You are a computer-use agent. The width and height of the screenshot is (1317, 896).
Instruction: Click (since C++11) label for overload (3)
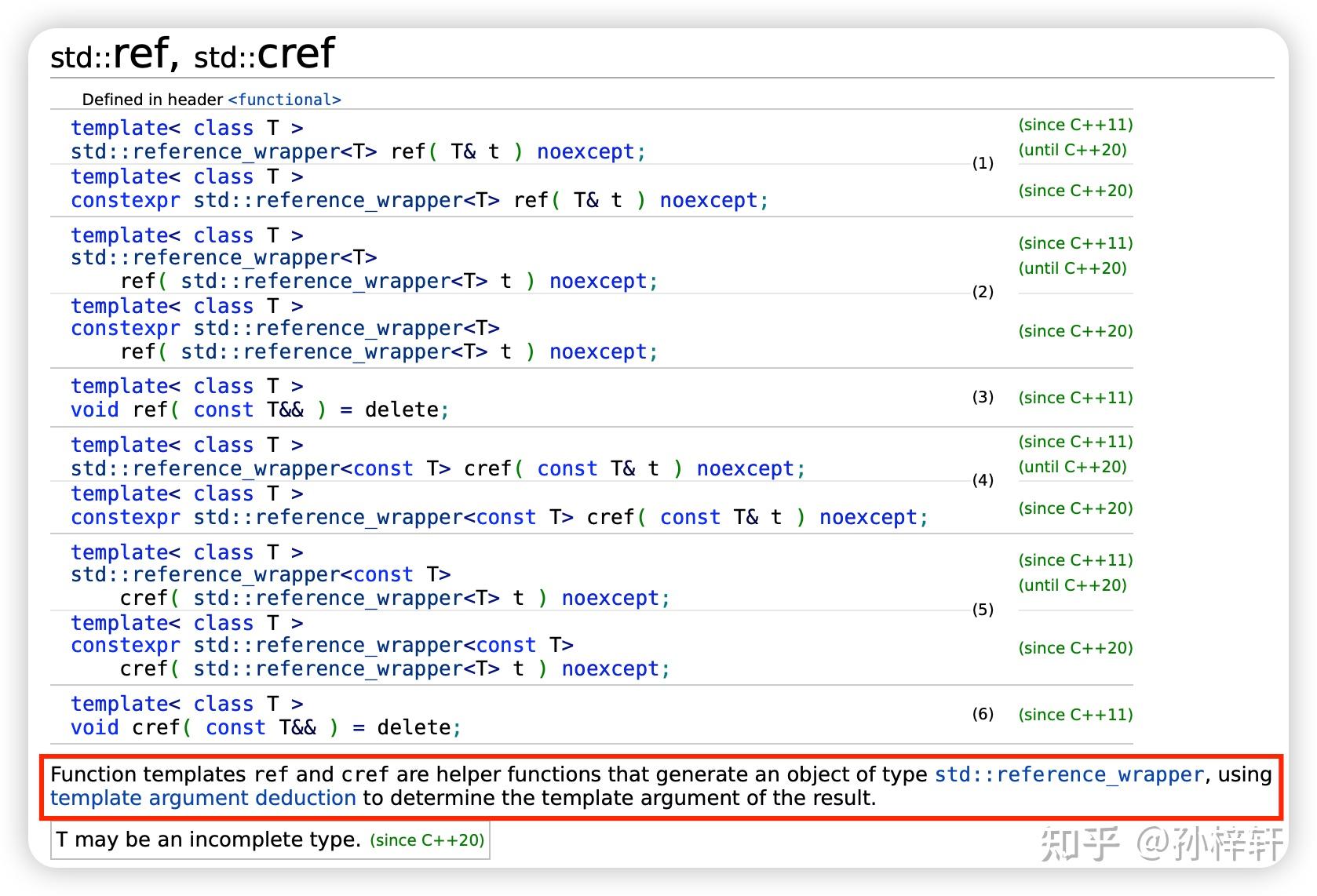coord(1075,398)
